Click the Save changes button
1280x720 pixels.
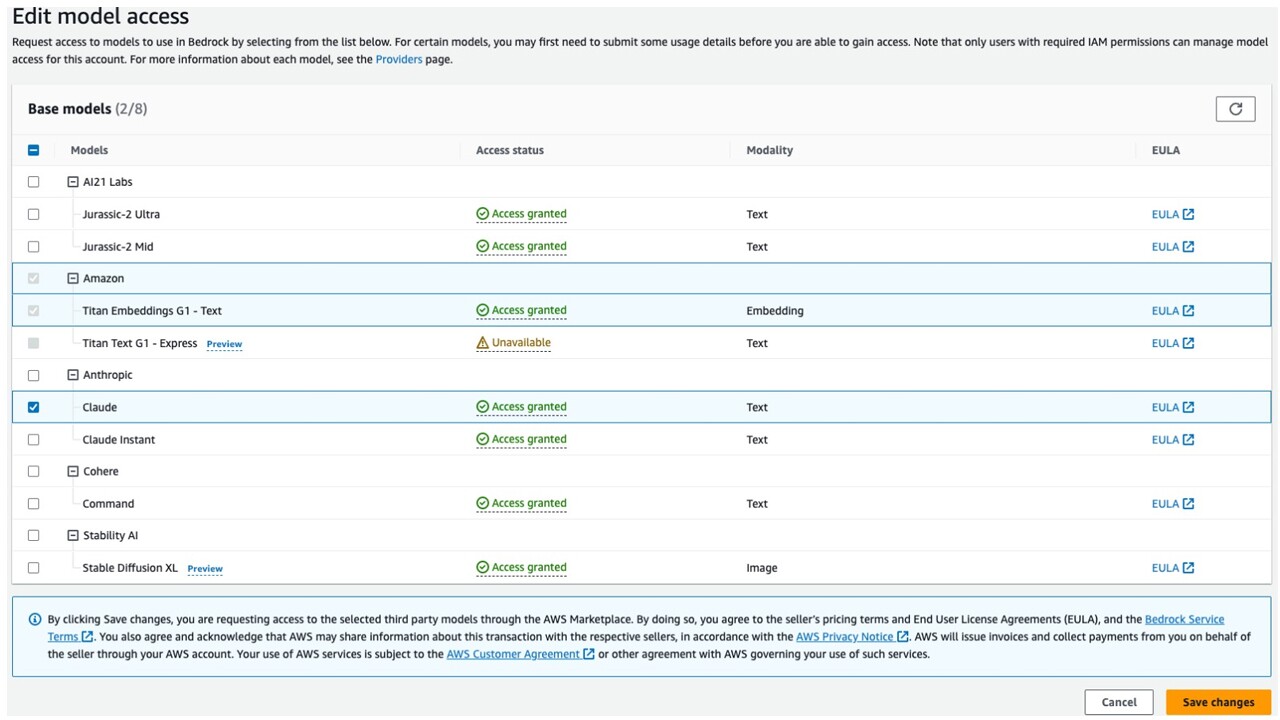pos(1217,702)
